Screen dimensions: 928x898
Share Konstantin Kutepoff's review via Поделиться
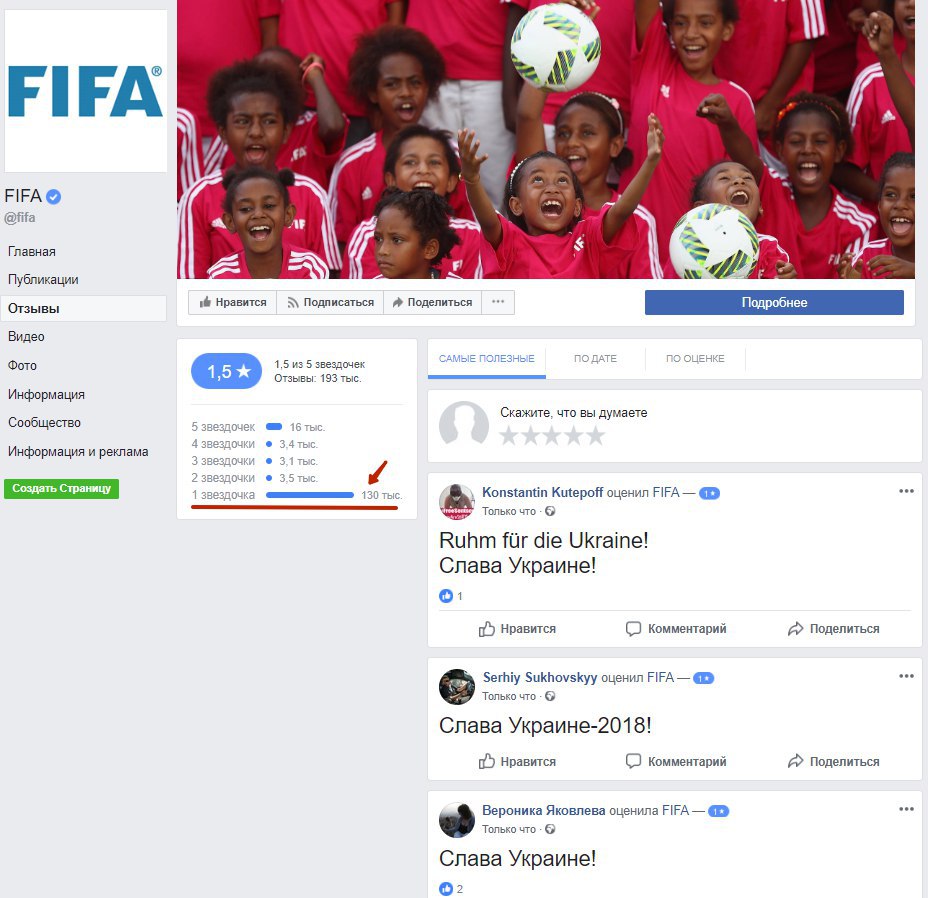pyautogui.click(x=833, y=629)
